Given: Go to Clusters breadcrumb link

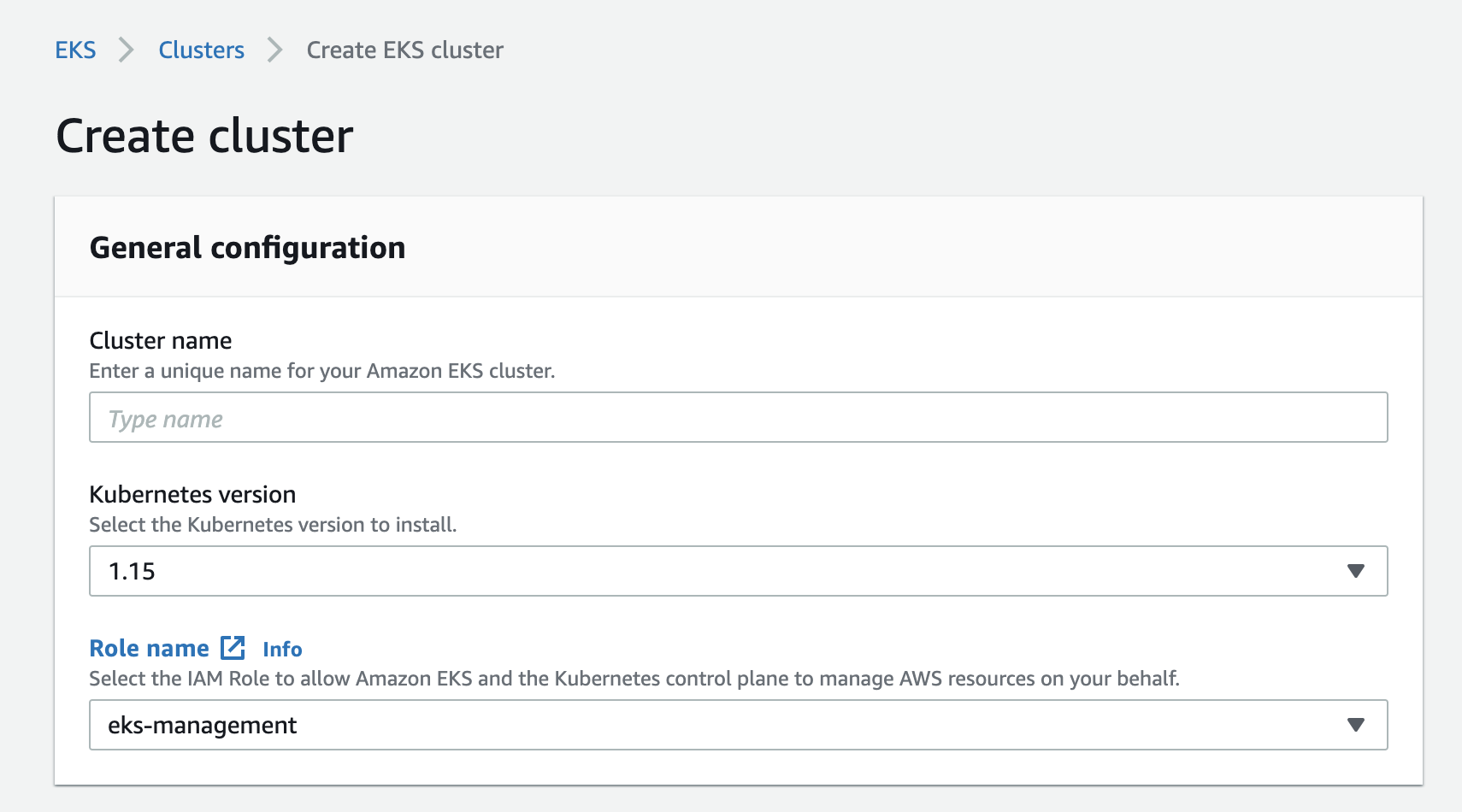Looking at the screenshot, I should click(201, 50).
